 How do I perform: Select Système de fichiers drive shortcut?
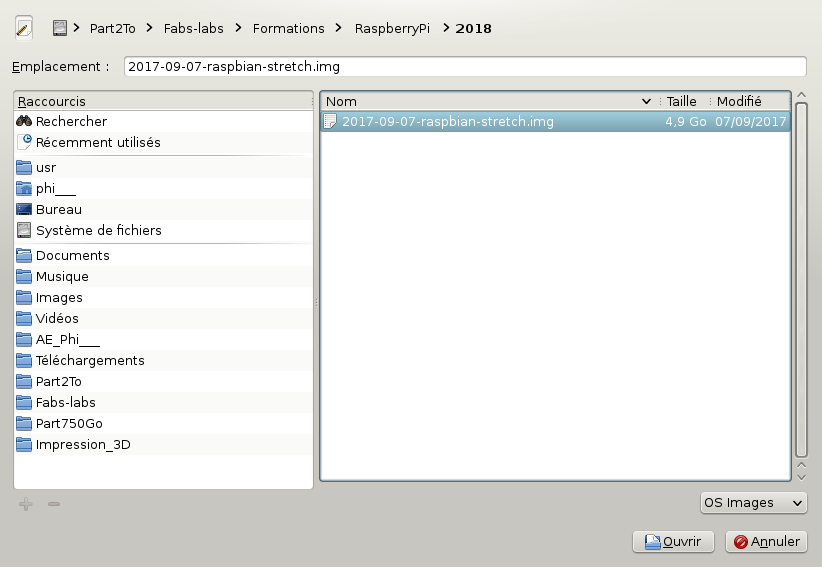[x=98, y=230]
